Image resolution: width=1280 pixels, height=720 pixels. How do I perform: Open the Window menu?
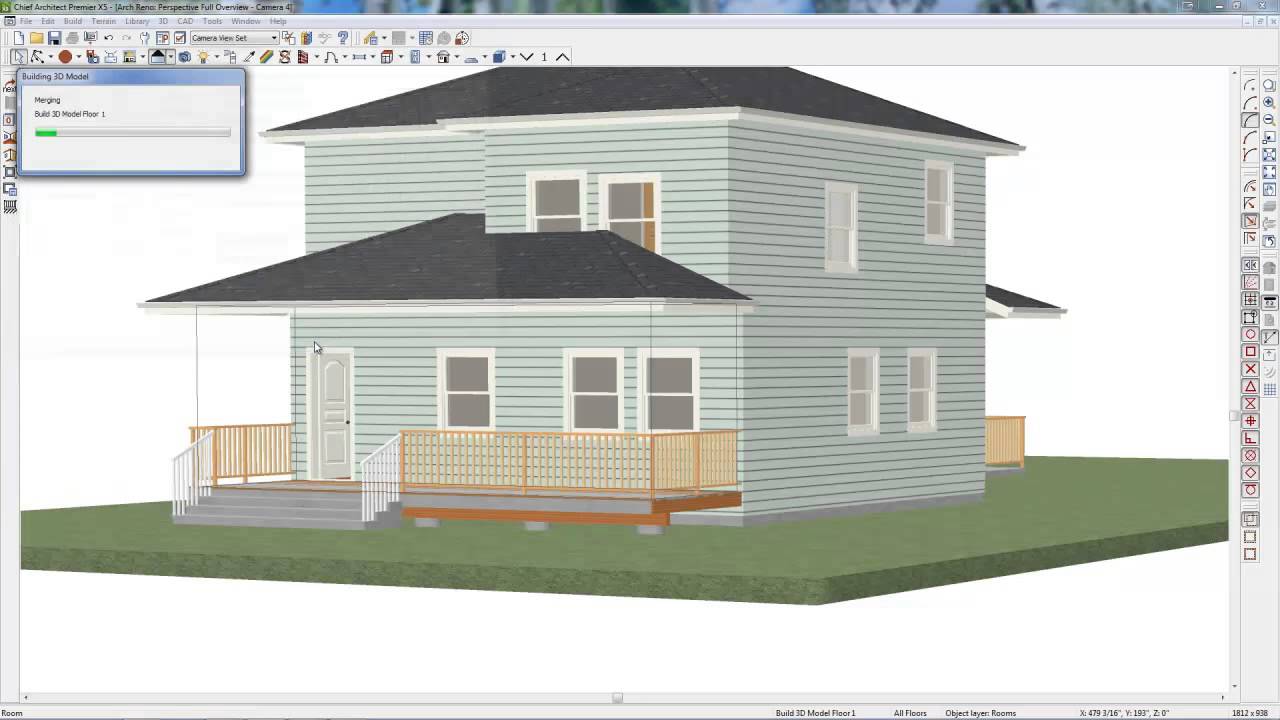(x=246, y=21)
